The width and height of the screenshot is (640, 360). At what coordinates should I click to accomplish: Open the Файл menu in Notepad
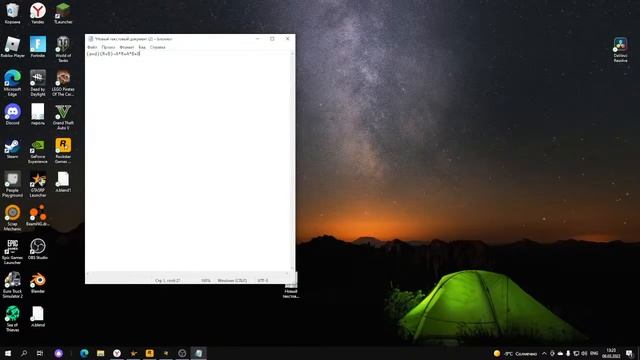point(92,47)
